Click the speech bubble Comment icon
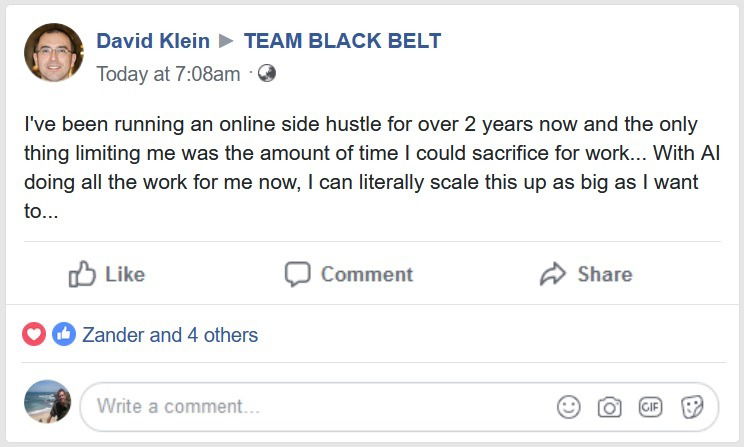Image resolution: width=744 pixels, height=447 pixels. click(x=298, y=274)
